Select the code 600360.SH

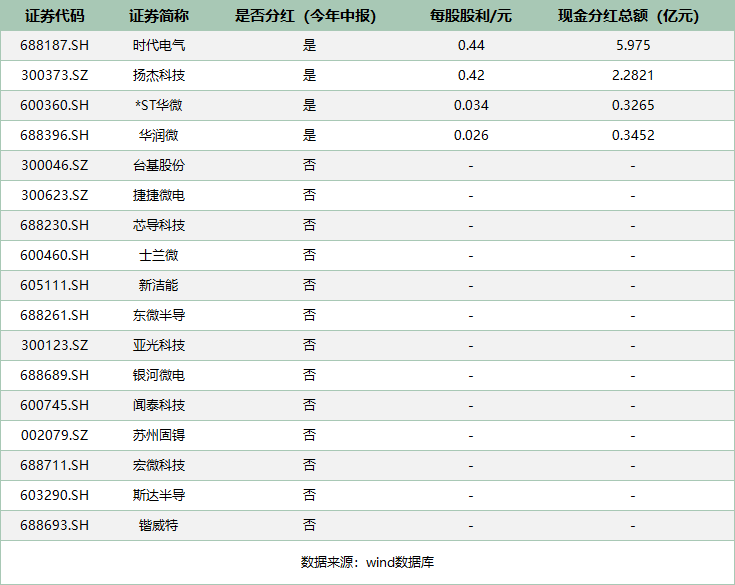(54, 105)
